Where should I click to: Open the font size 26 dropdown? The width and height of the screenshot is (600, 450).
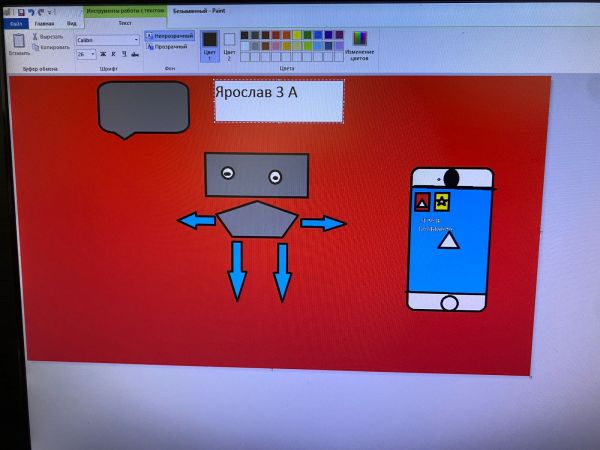(93, 54)
